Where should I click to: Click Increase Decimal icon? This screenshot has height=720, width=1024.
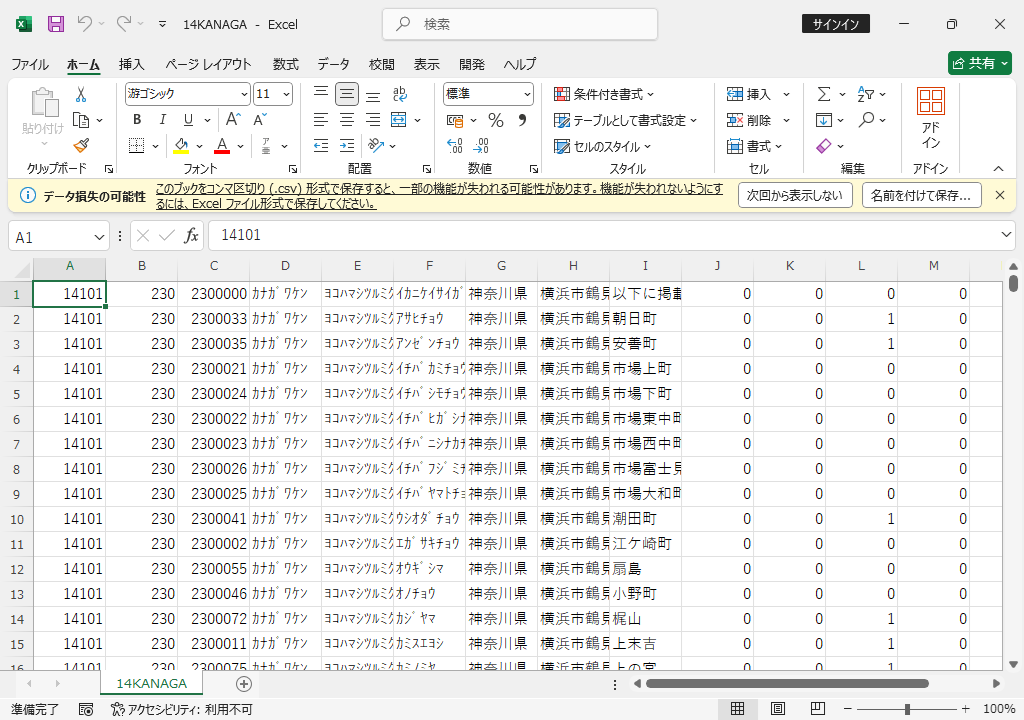(x=455, y=146)
